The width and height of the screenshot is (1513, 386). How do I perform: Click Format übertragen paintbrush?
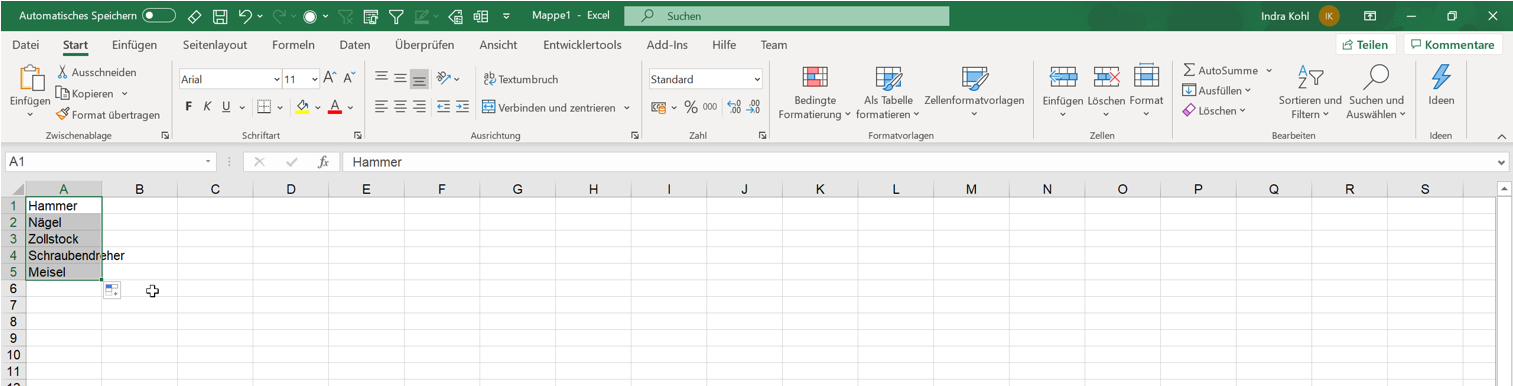pos(108,115)
